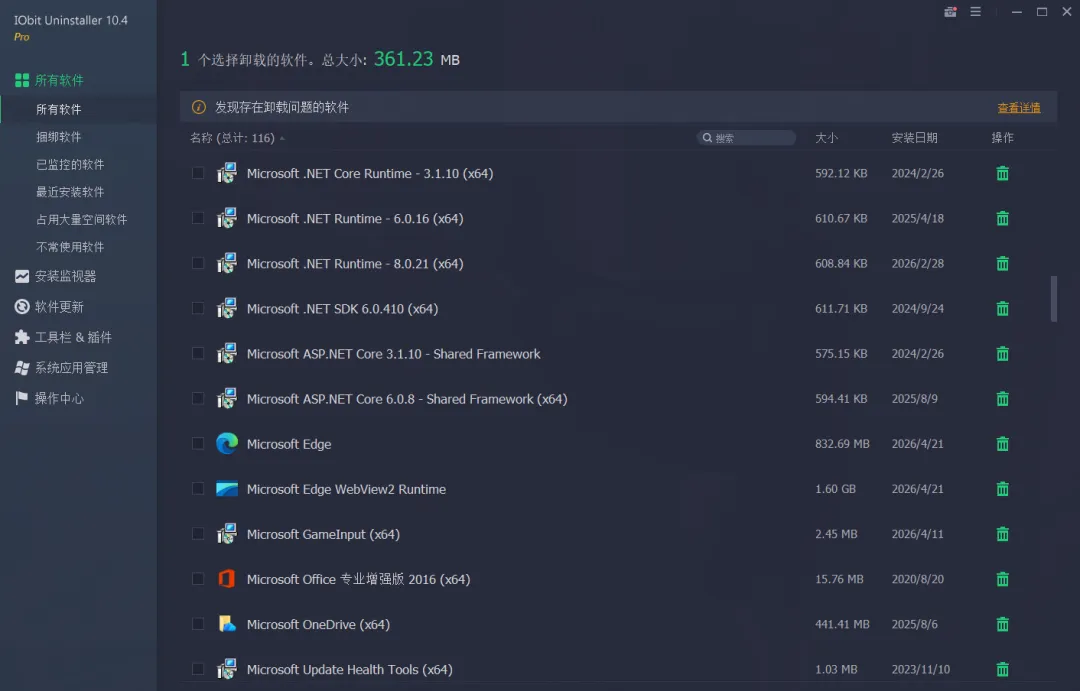Click trash icon for Microsoft OneDrive (x64)
The width and height of the screenshot is (1080, 691).
tap(1002, 625)
